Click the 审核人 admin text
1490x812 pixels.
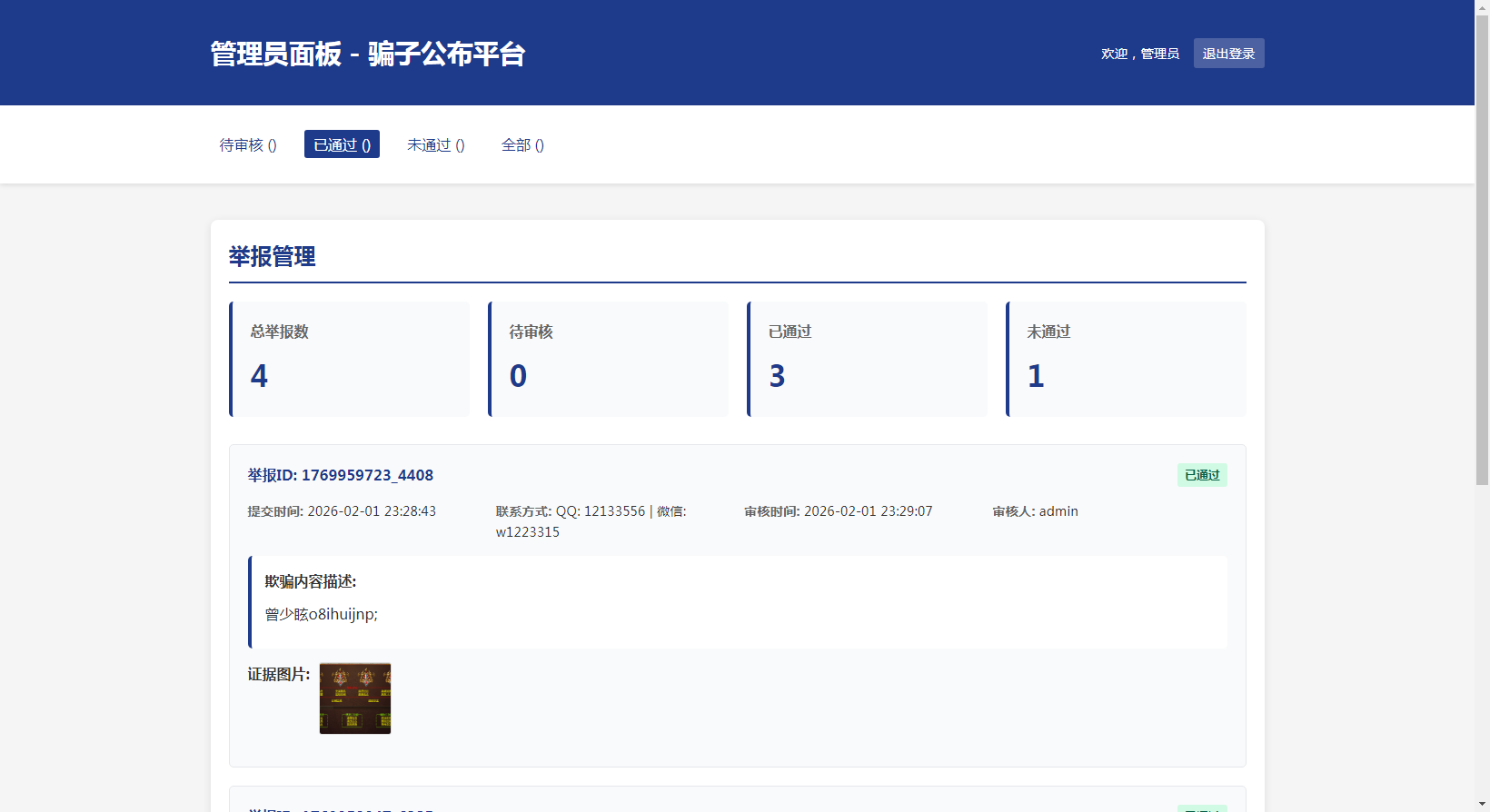point(1036,511)
